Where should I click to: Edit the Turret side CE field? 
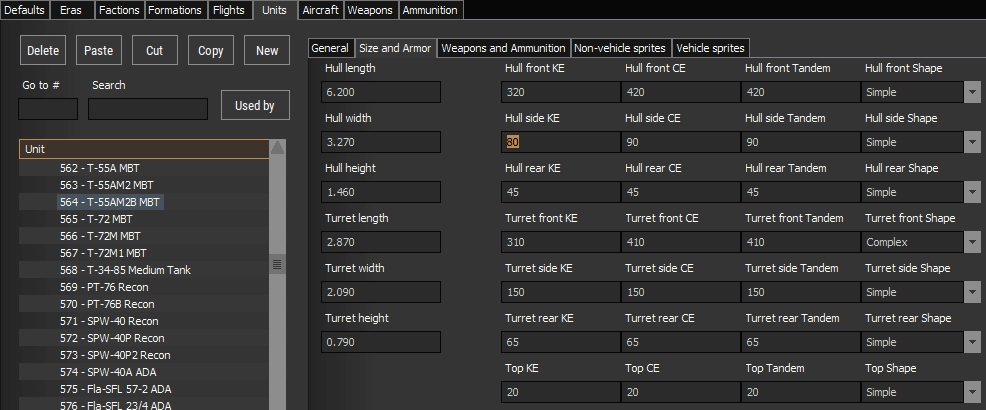pyautogui.click(x=680, y=292)
